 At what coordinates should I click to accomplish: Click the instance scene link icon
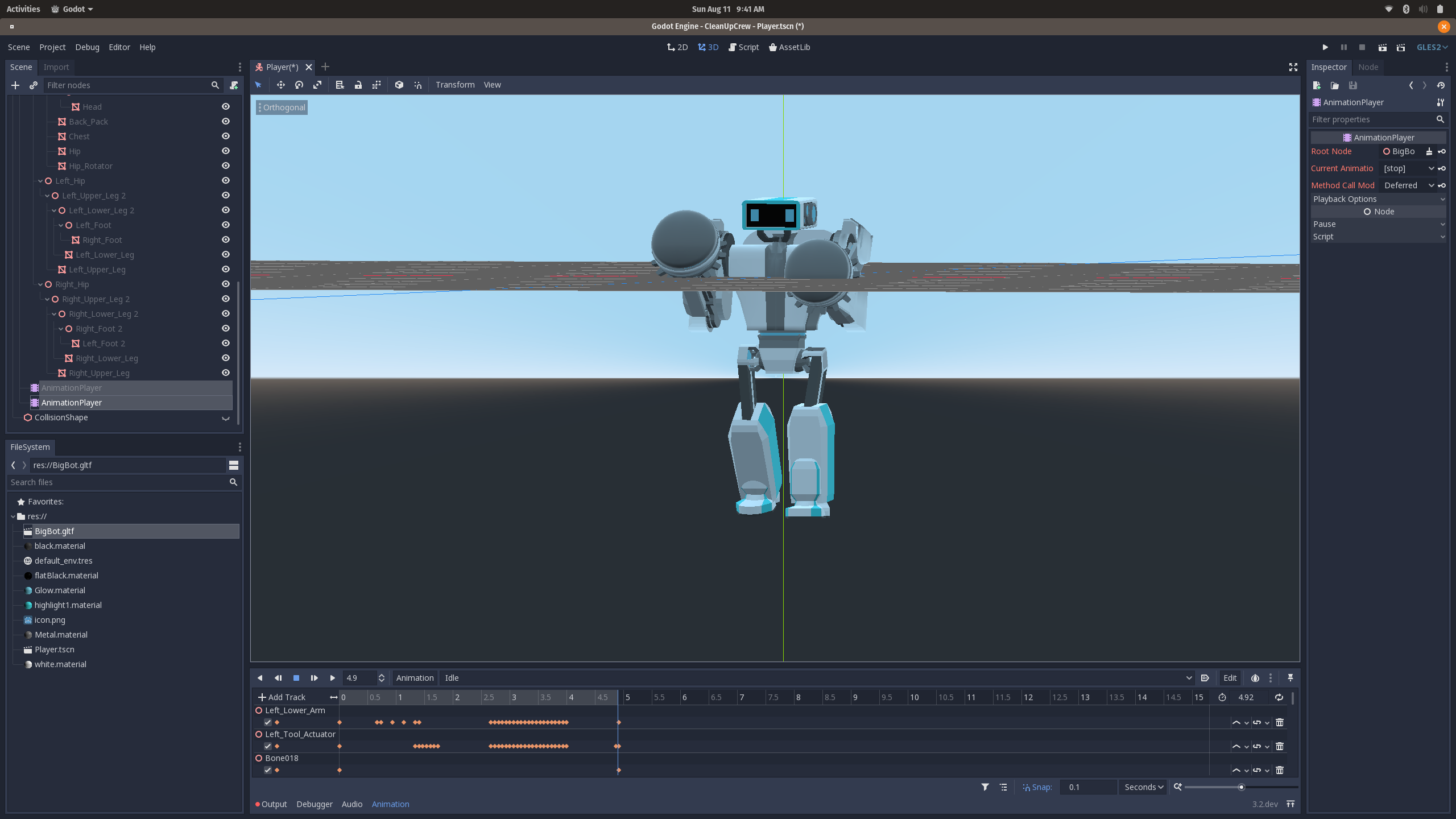point(34,85)
